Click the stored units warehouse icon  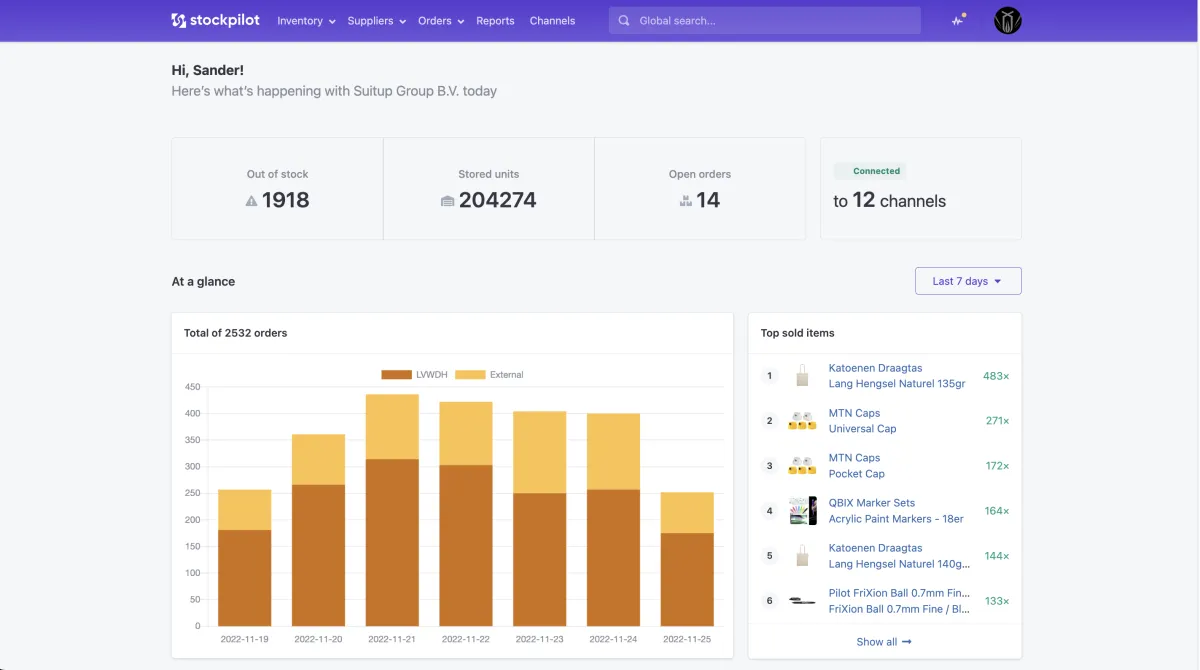point(447,201)
